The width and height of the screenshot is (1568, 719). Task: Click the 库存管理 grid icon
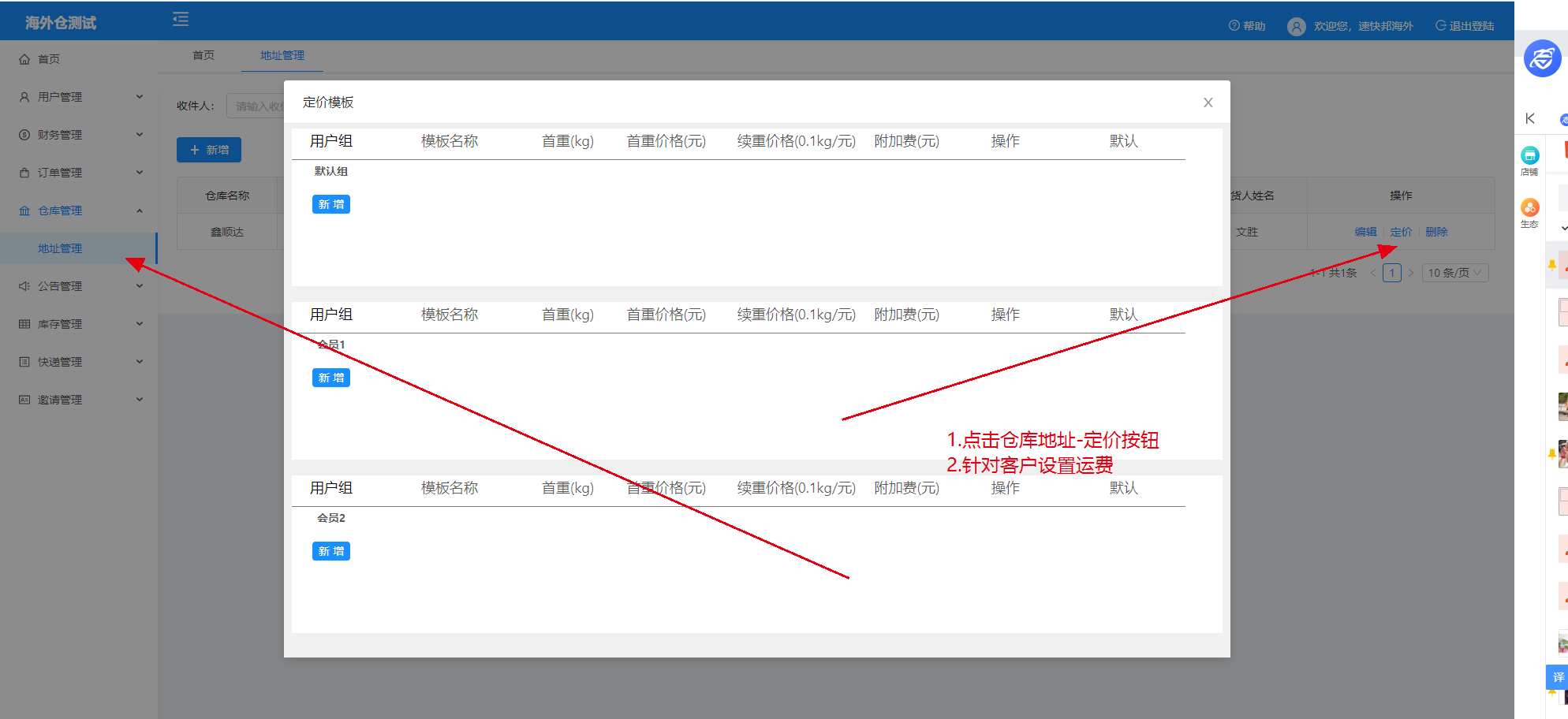[24, 324]
